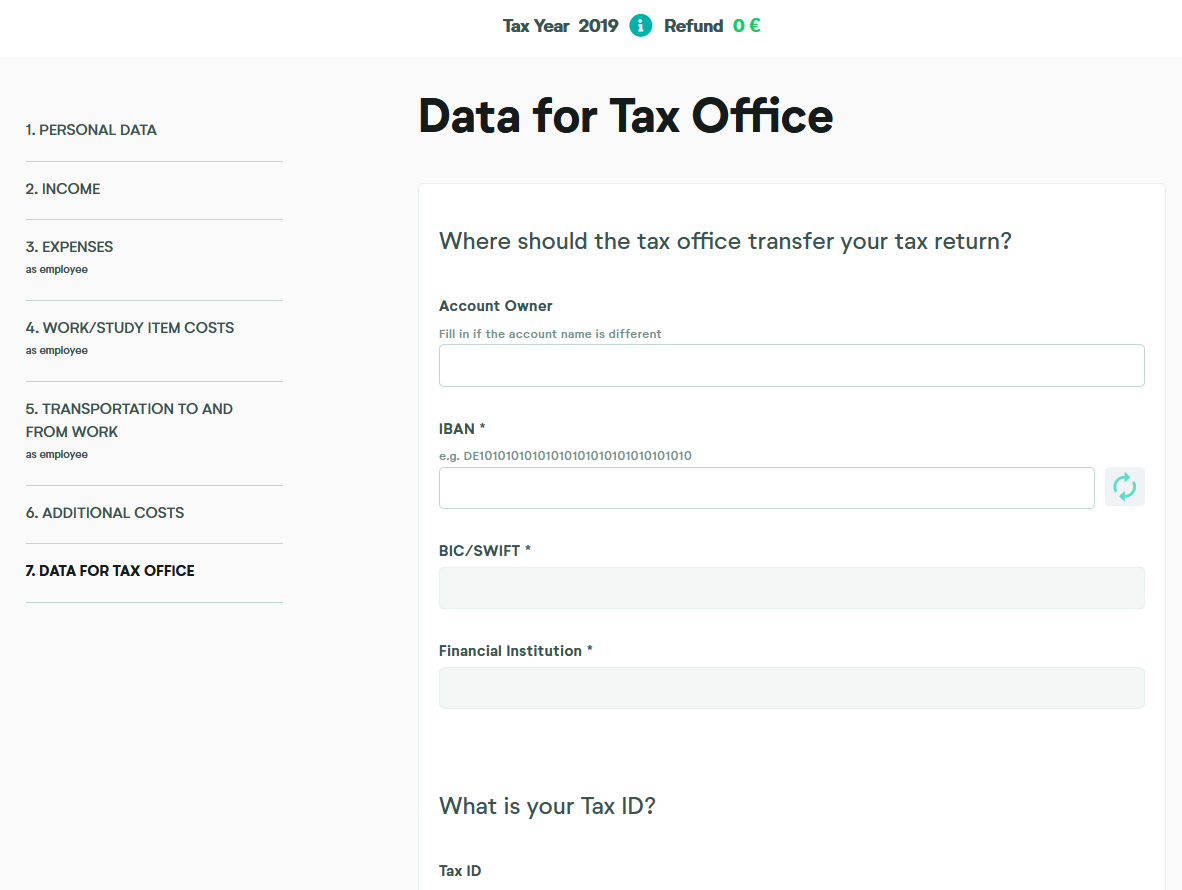Click the IBAN refresh icon
This screenshot has height=890, width=1182.
click(1124, 487)
